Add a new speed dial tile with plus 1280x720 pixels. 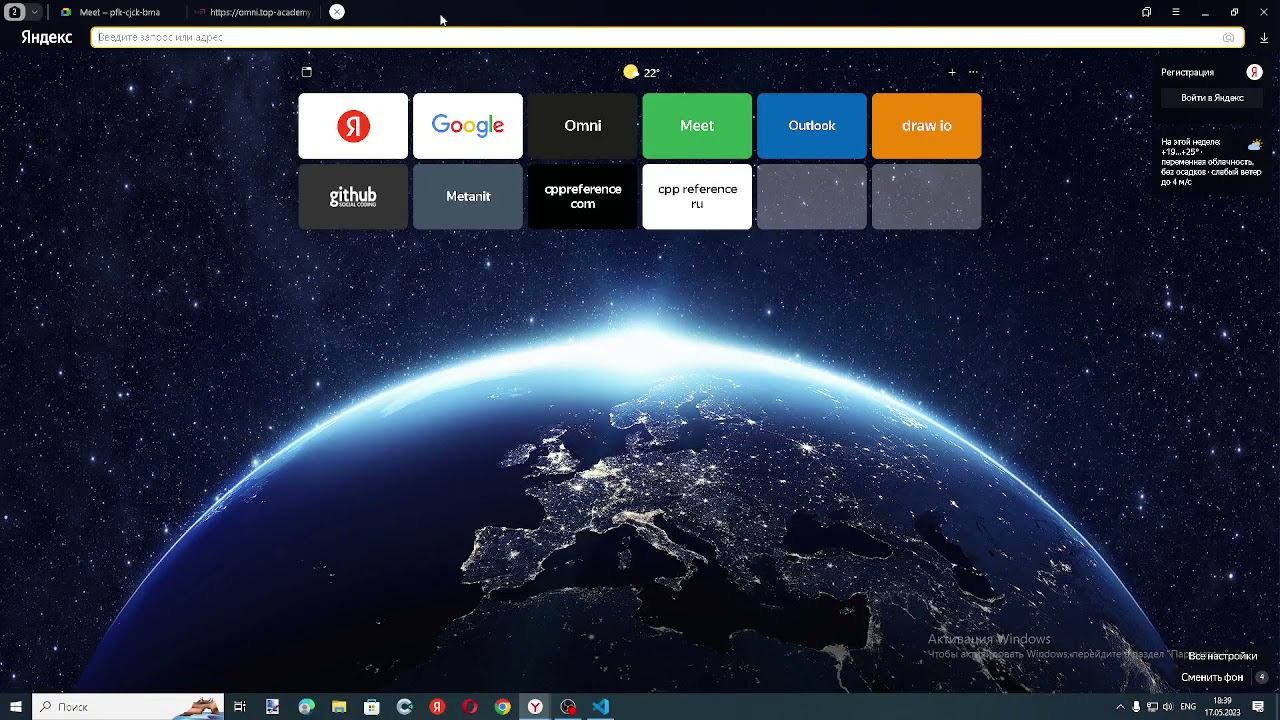coord(952,72)
